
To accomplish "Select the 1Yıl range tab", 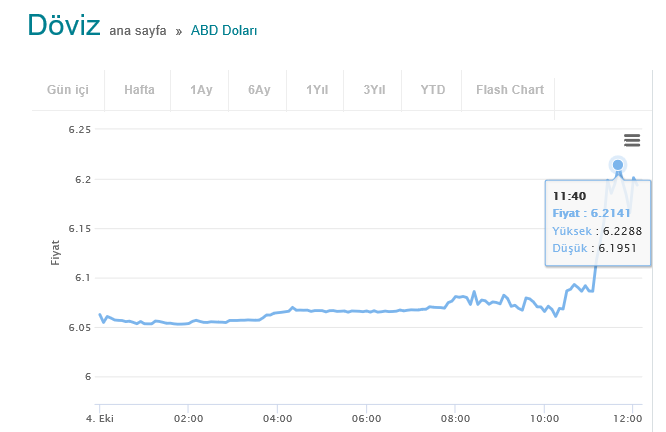I will point(317,90).
